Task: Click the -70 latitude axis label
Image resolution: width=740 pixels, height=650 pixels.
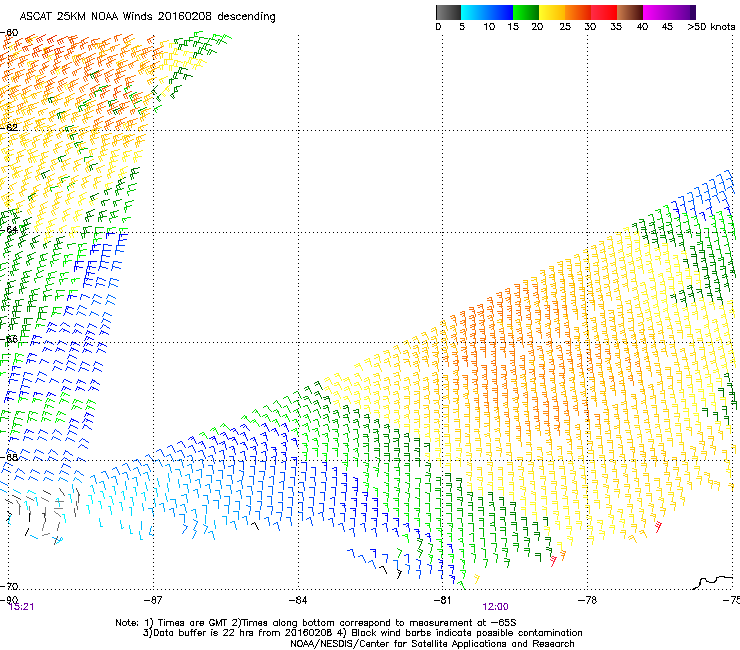Action: tap(9, 587)
